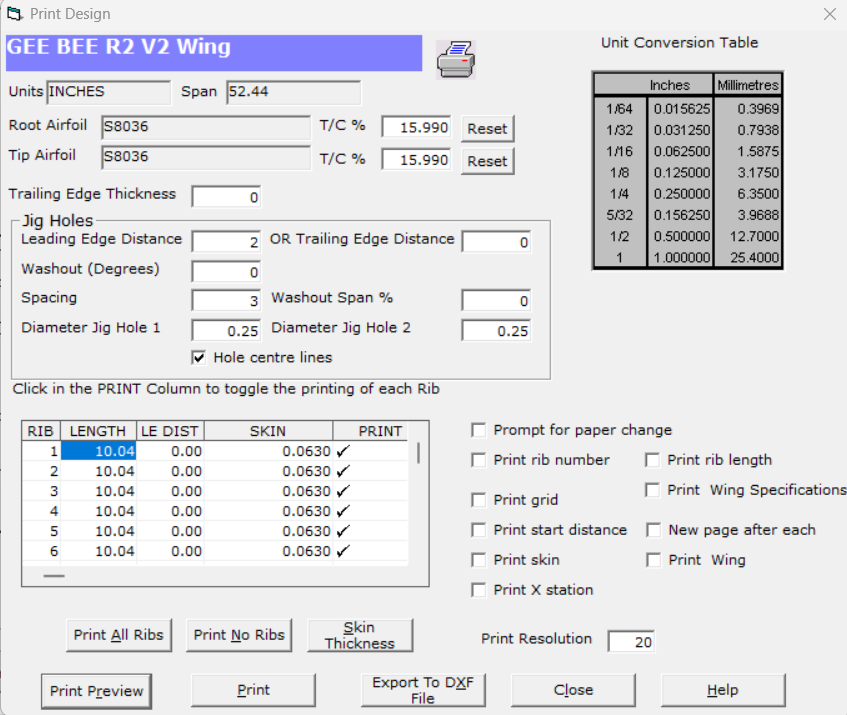Click the Diameter Jig Hole 1 field
Screen dimensions: 847x715
[x=226, y=330]
